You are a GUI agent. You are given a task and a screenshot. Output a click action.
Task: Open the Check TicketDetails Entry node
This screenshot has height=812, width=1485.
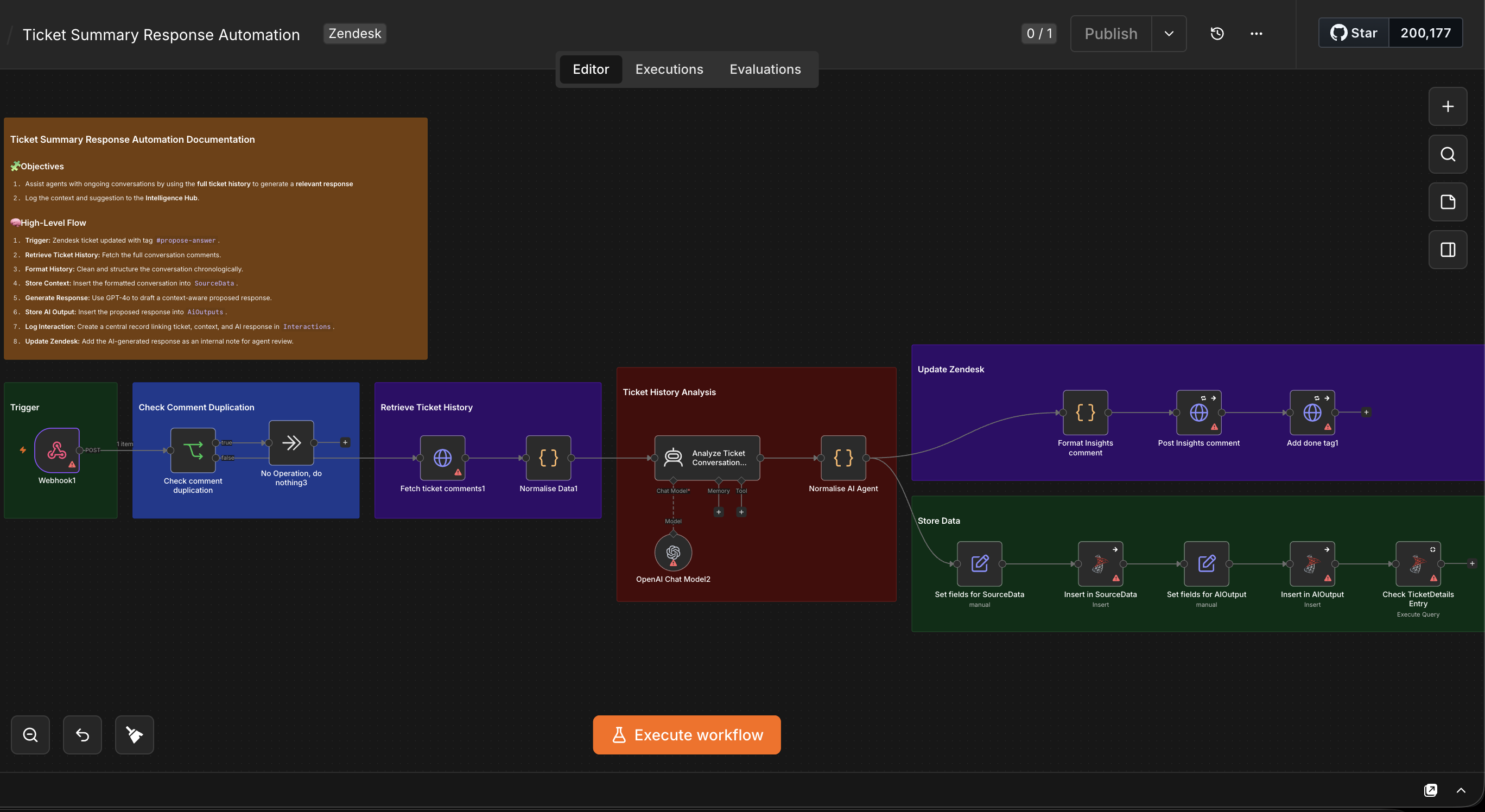tap(1418, 563)
